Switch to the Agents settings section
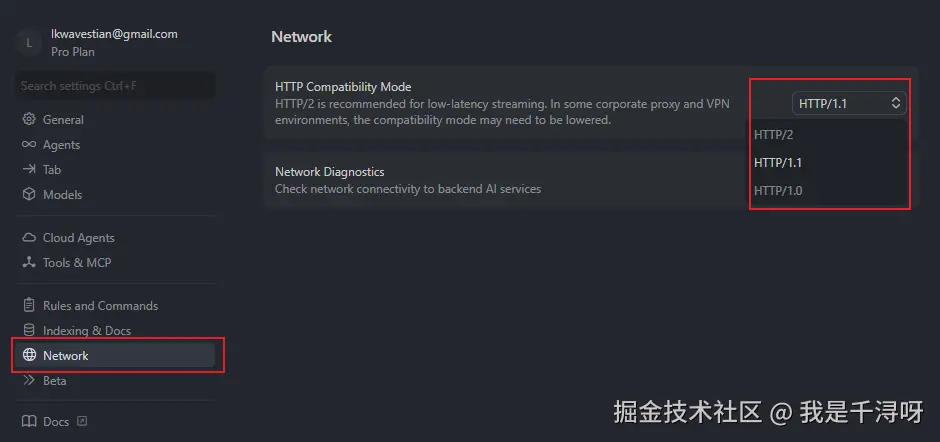This screenshot has height=442, width=940. pos(61,145)
